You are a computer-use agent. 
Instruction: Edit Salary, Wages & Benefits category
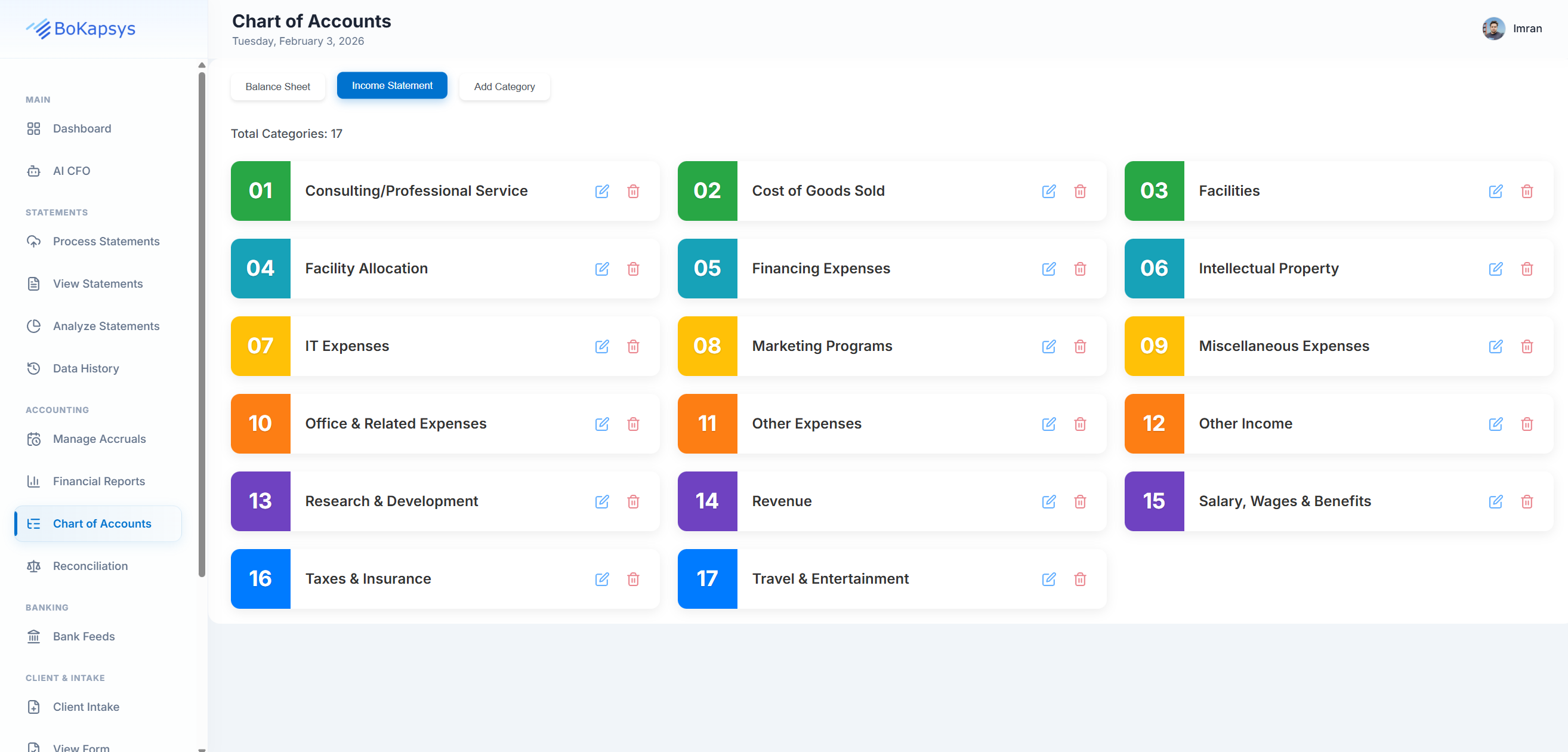pos(1495,501)
